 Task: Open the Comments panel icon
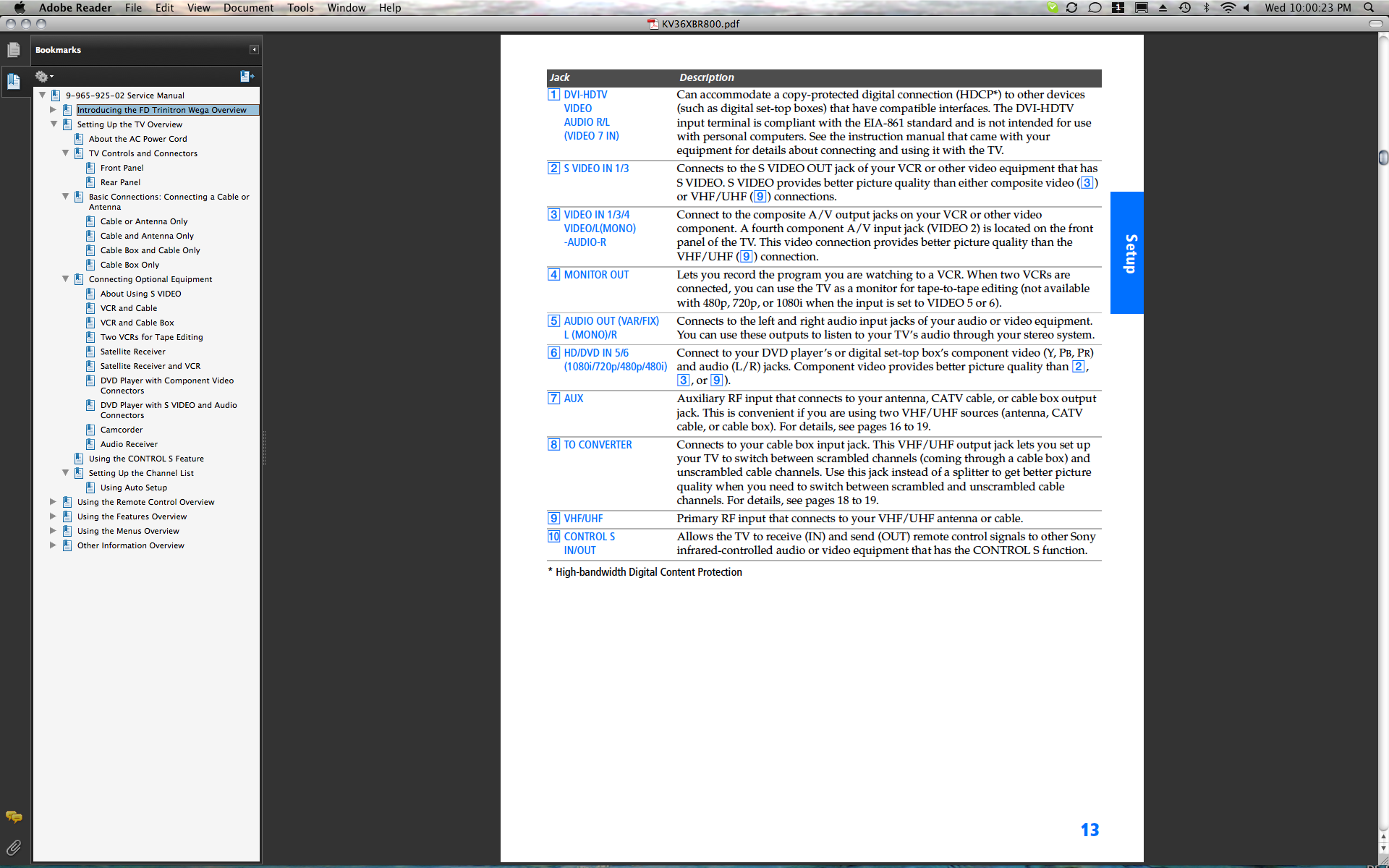pyautogui.click(x=13, y=817)
